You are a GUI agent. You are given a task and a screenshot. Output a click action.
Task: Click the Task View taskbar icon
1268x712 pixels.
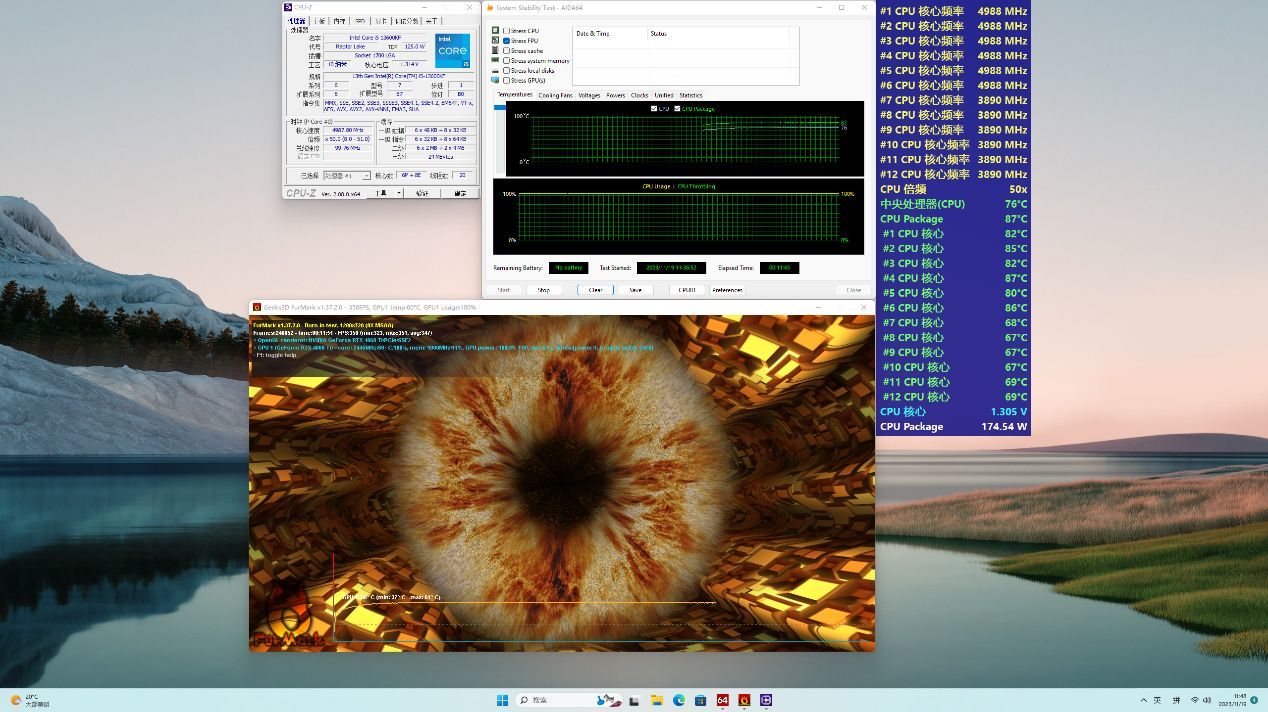(635, 700)
